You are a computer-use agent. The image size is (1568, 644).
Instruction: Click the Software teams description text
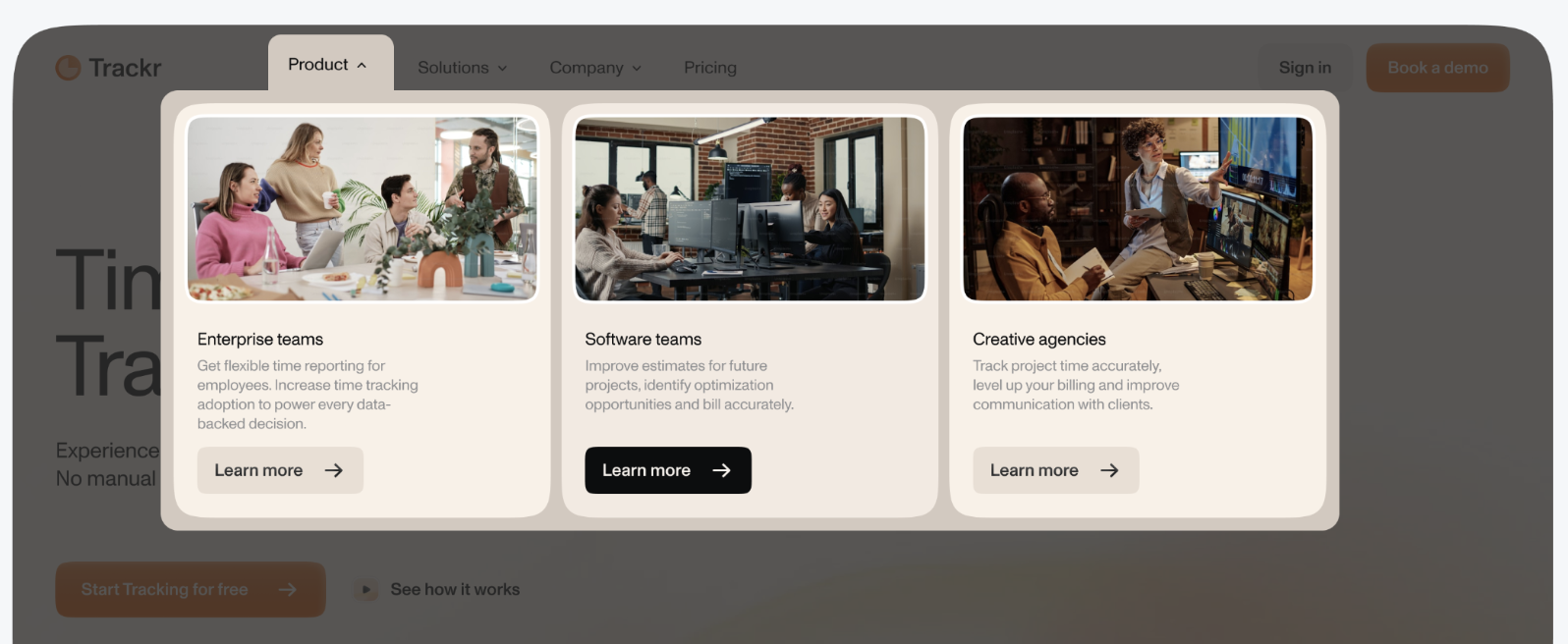[690, 385]
